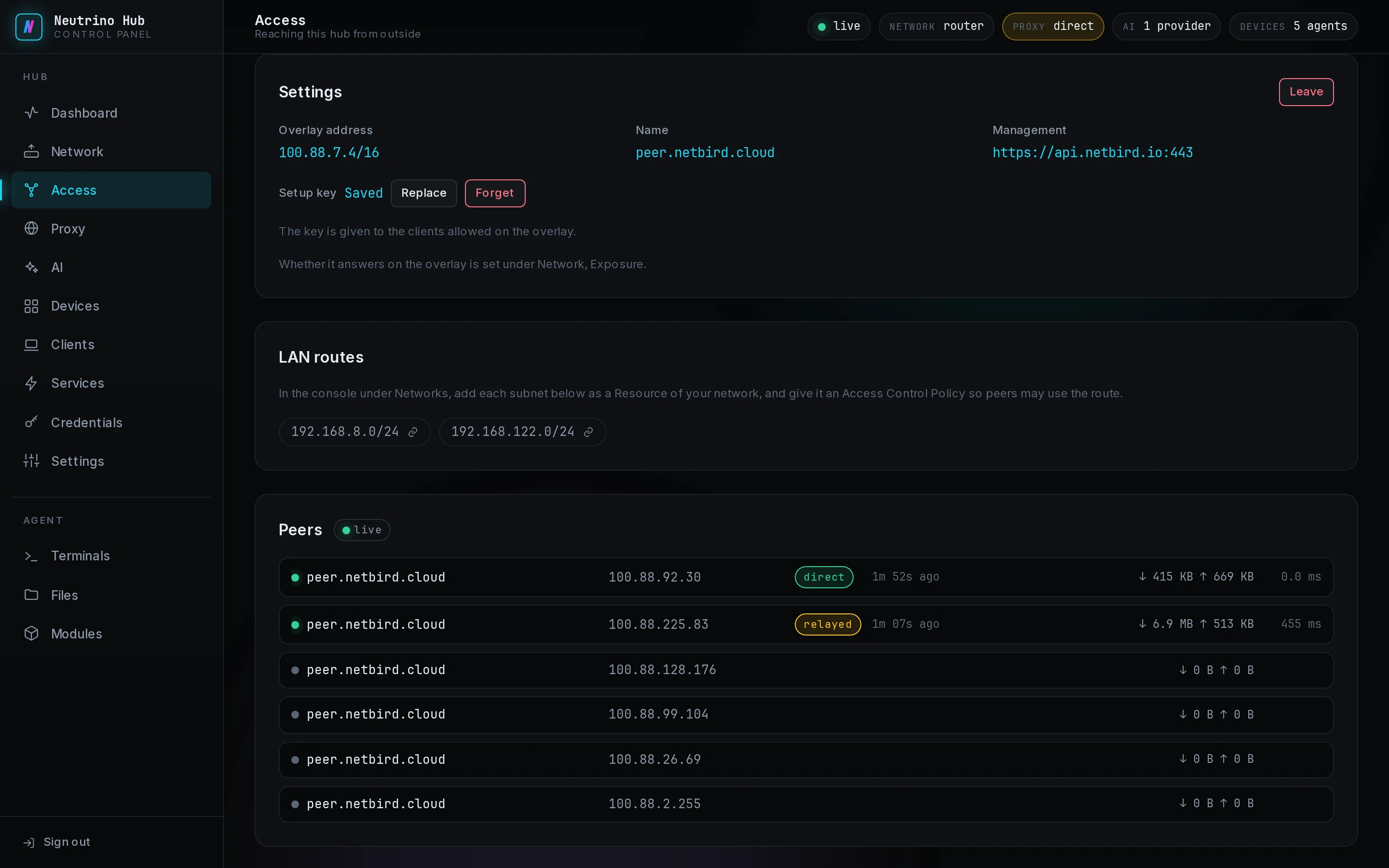1389x868 pixels.
Task: Click the Files folder icon
Action: pyautogui.click(x=31, y=595)
